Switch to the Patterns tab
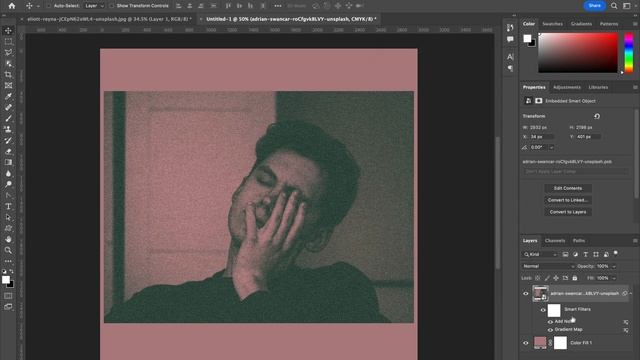 [x=609, y=24]
